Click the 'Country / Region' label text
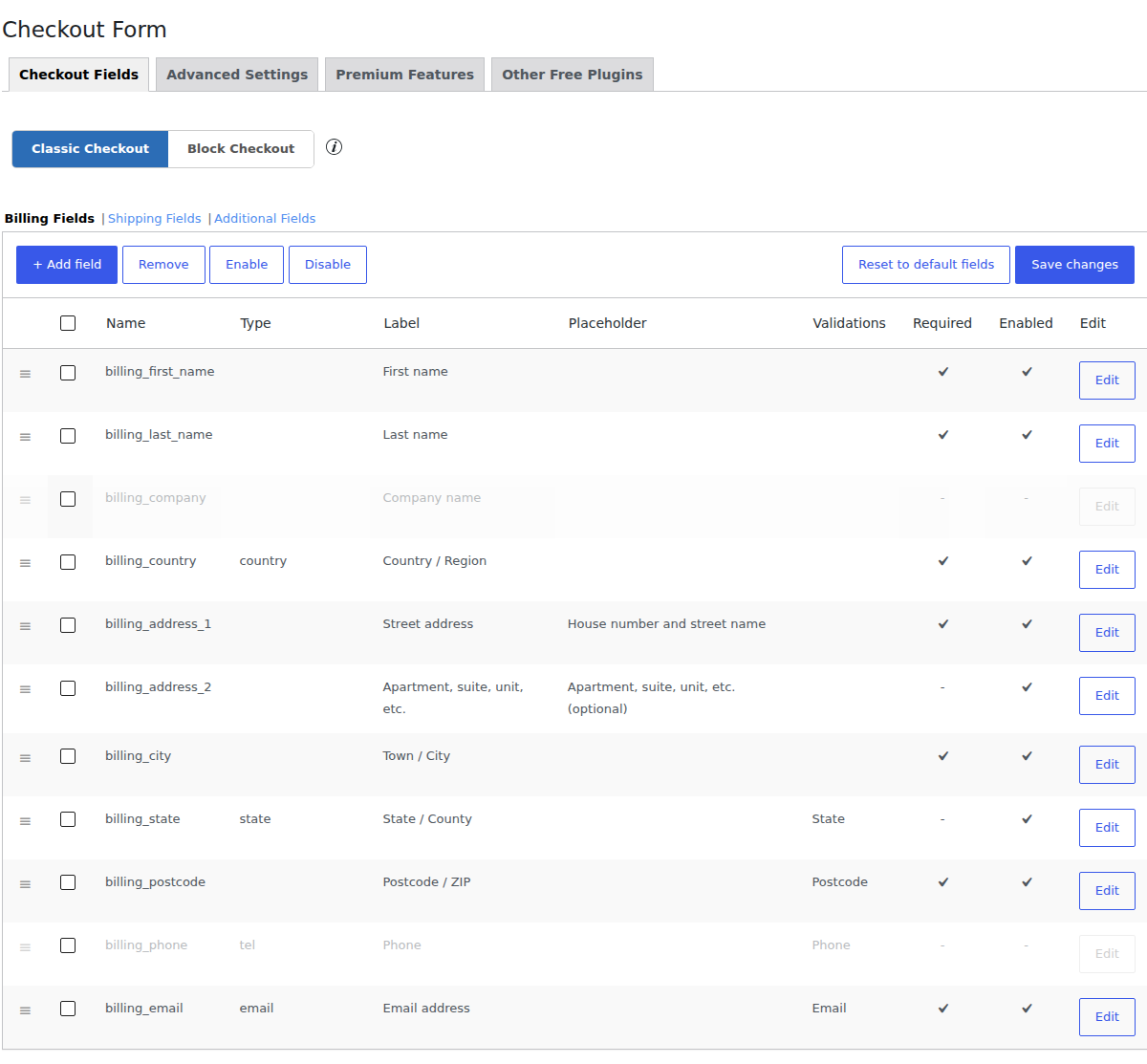Viewport: 1147px width, 1064px height. point(434,561)
